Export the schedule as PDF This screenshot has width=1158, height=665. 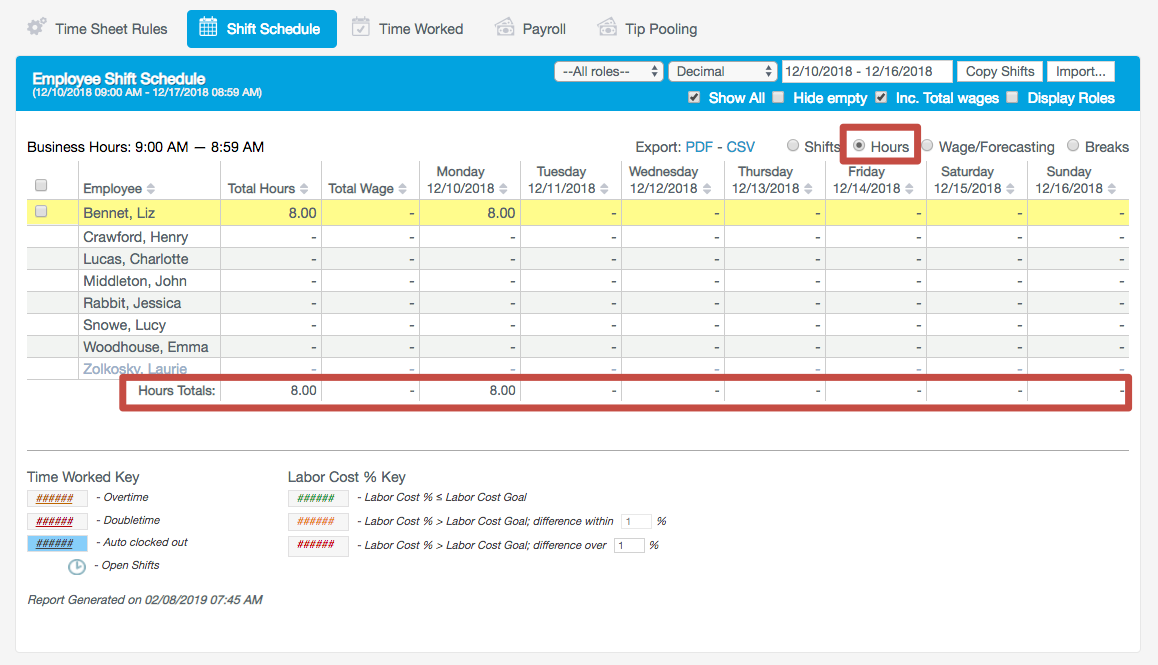click(699, 147)
